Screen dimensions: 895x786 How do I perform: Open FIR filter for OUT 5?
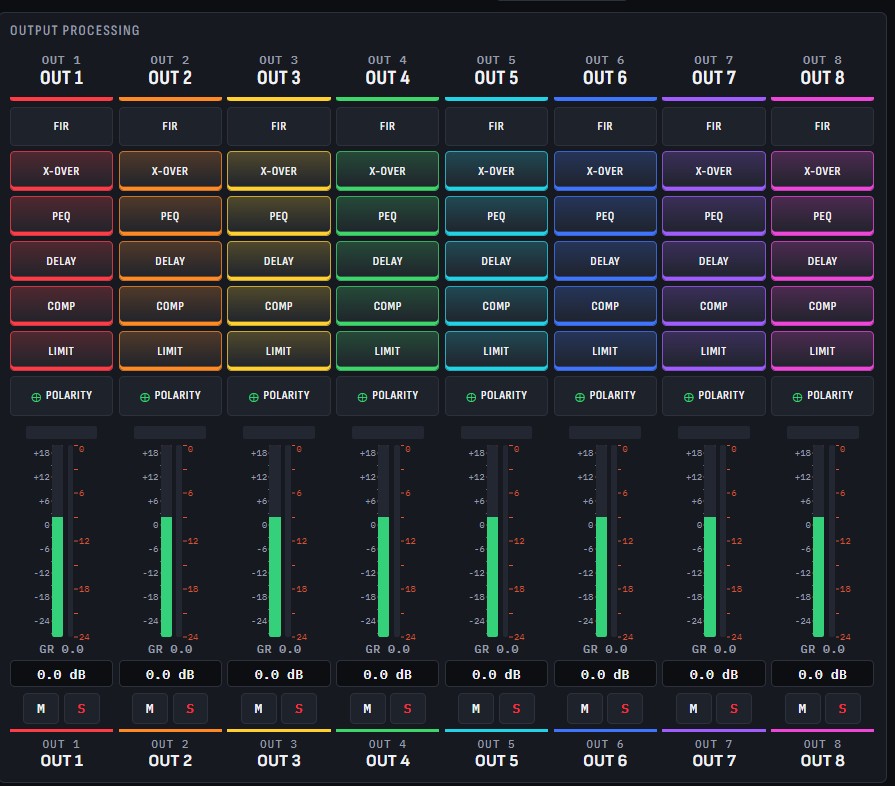pos(496,126)
